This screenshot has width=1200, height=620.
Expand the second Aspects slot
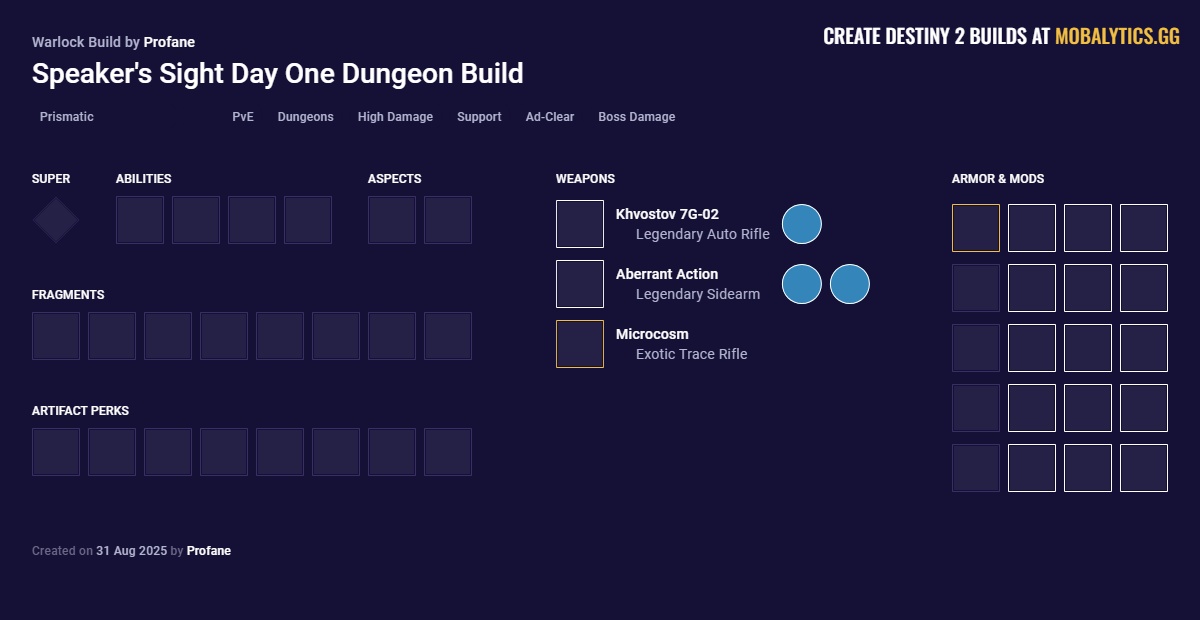click(448, 220)
